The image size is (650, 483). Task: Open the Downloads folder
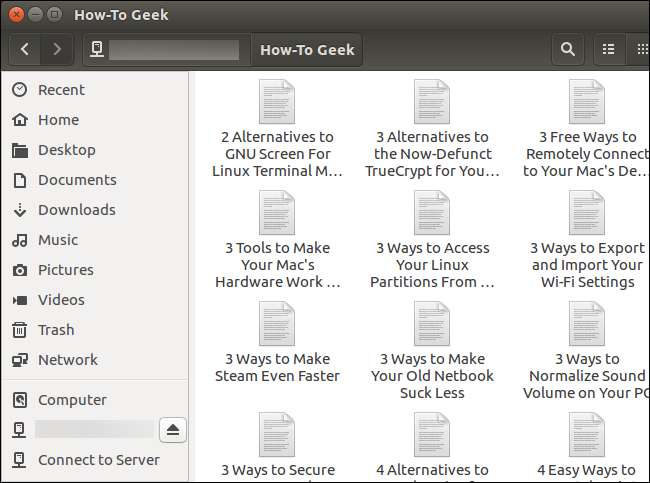click(x=76, y=210)
